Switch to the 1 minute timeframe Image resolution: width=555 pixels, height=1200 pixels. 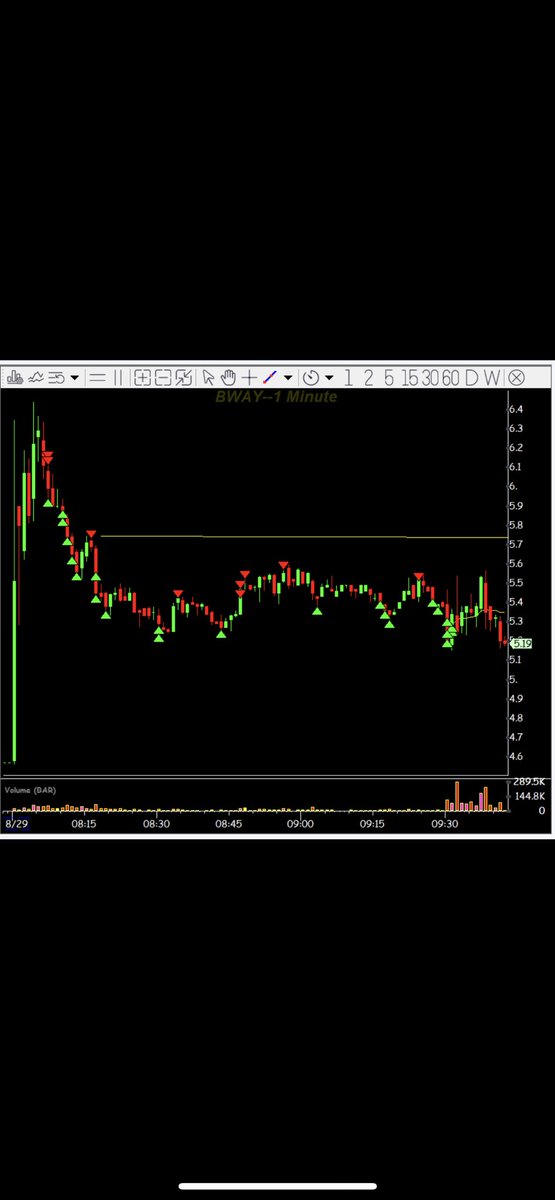(348, 377)
